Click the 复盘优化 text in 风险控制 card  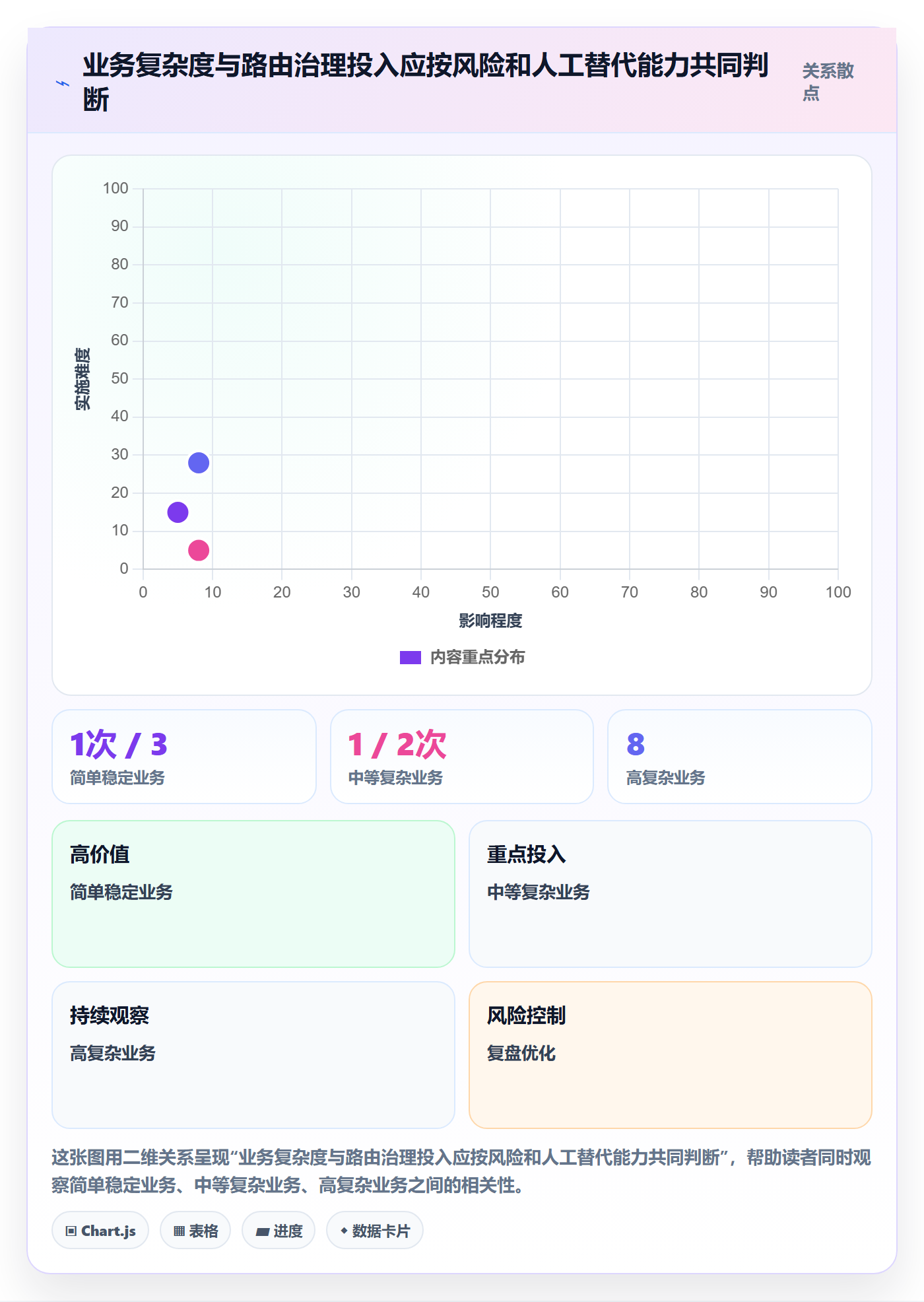tap(521, 1053)
